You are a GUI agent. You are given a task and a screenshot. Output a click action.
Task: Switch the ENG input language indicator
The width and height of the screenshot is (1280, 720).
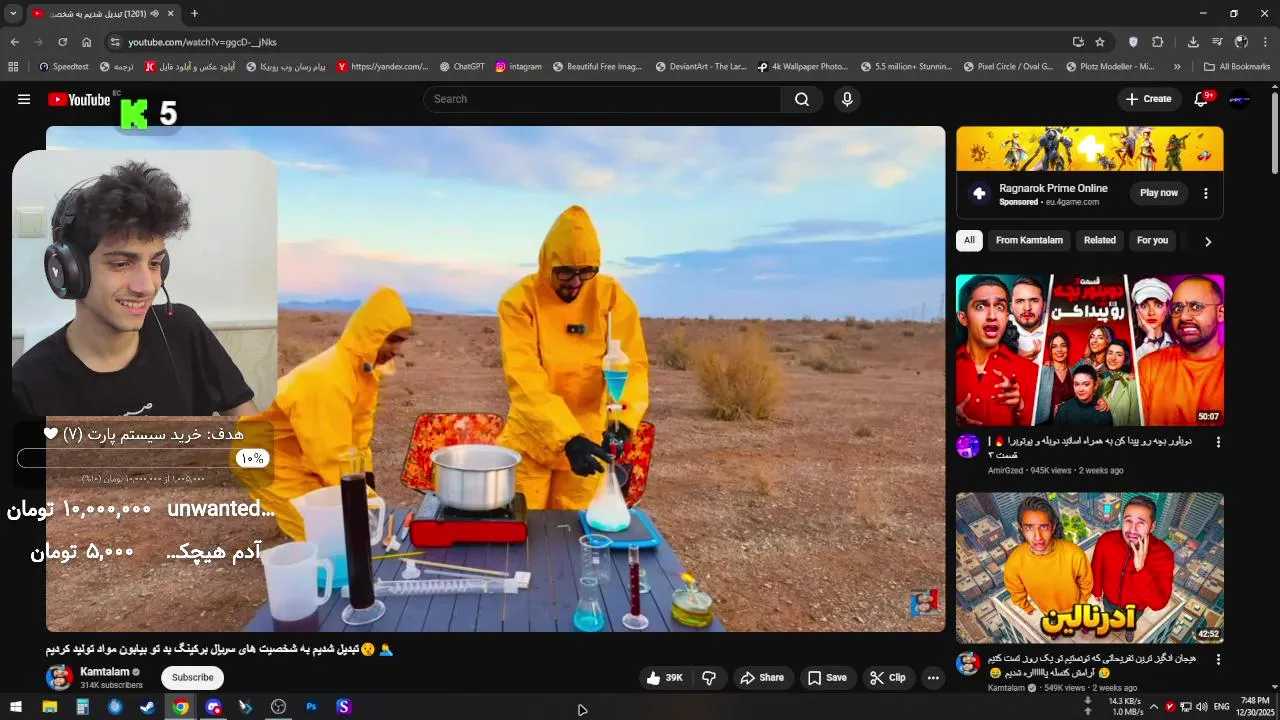pyautogui.click(x=1221, y=707)
